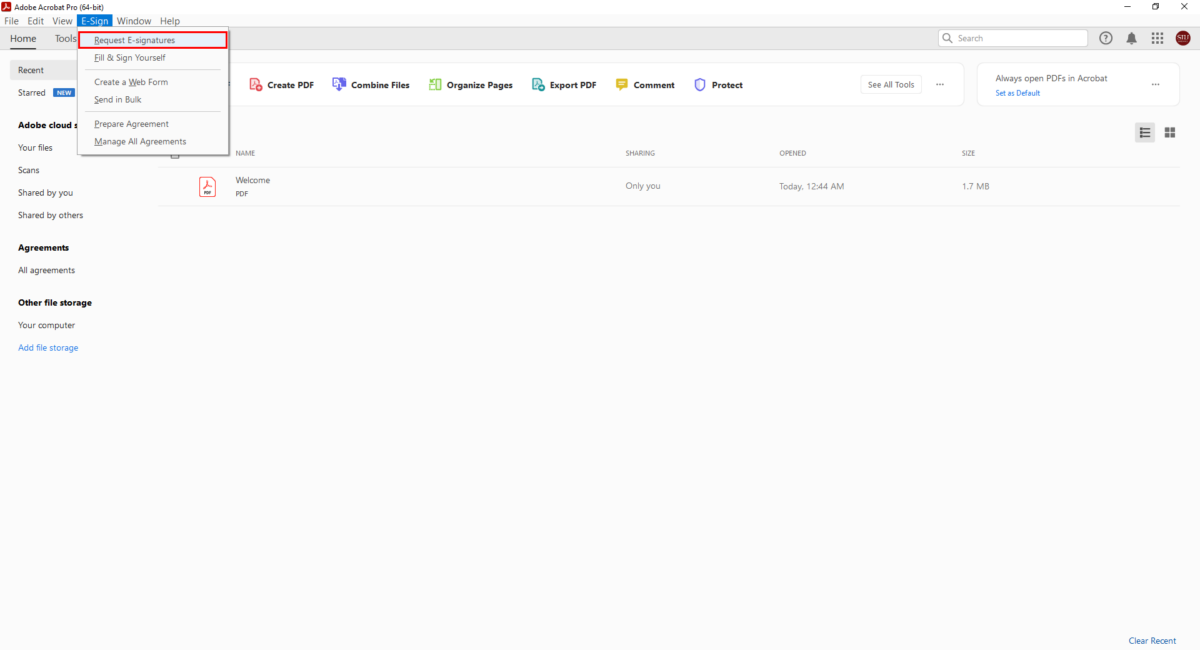Click the See All Tools button
Viewport: 1200px width, 650px height.
(890, 85)
